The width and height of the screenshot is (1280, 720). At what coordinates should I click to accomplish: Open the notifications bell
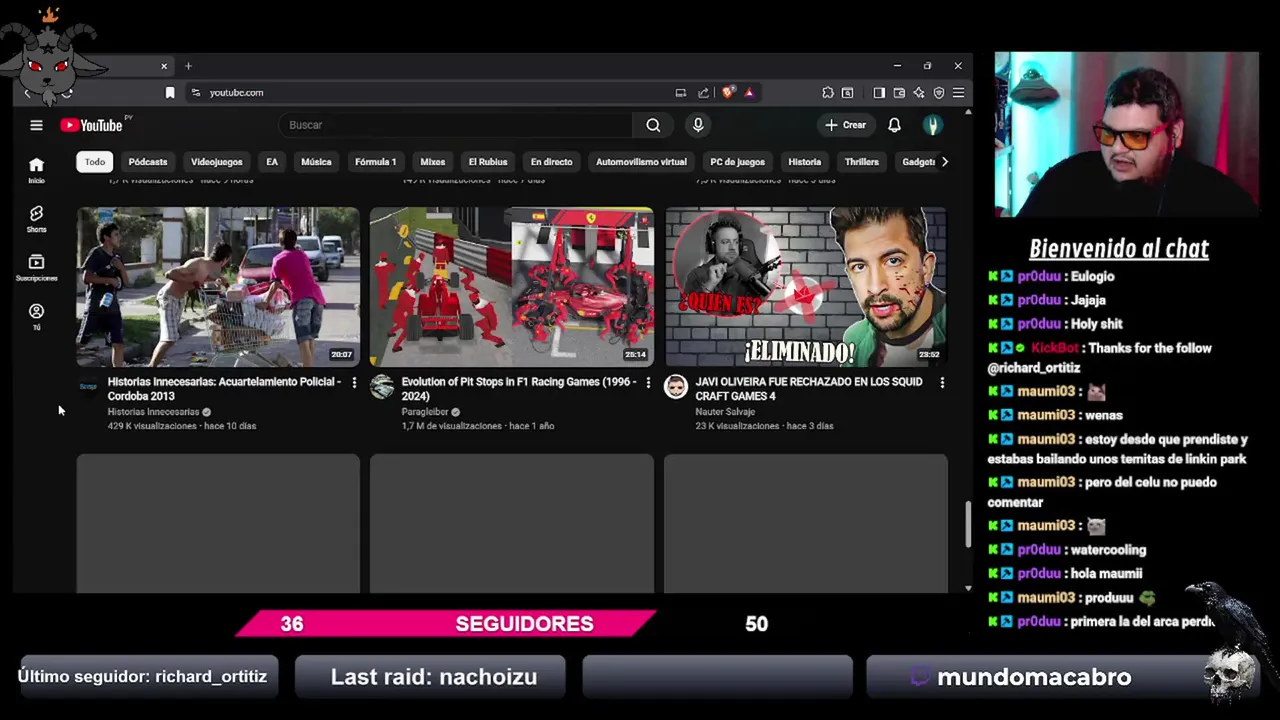pyautogui.click(x=894, y=125)
